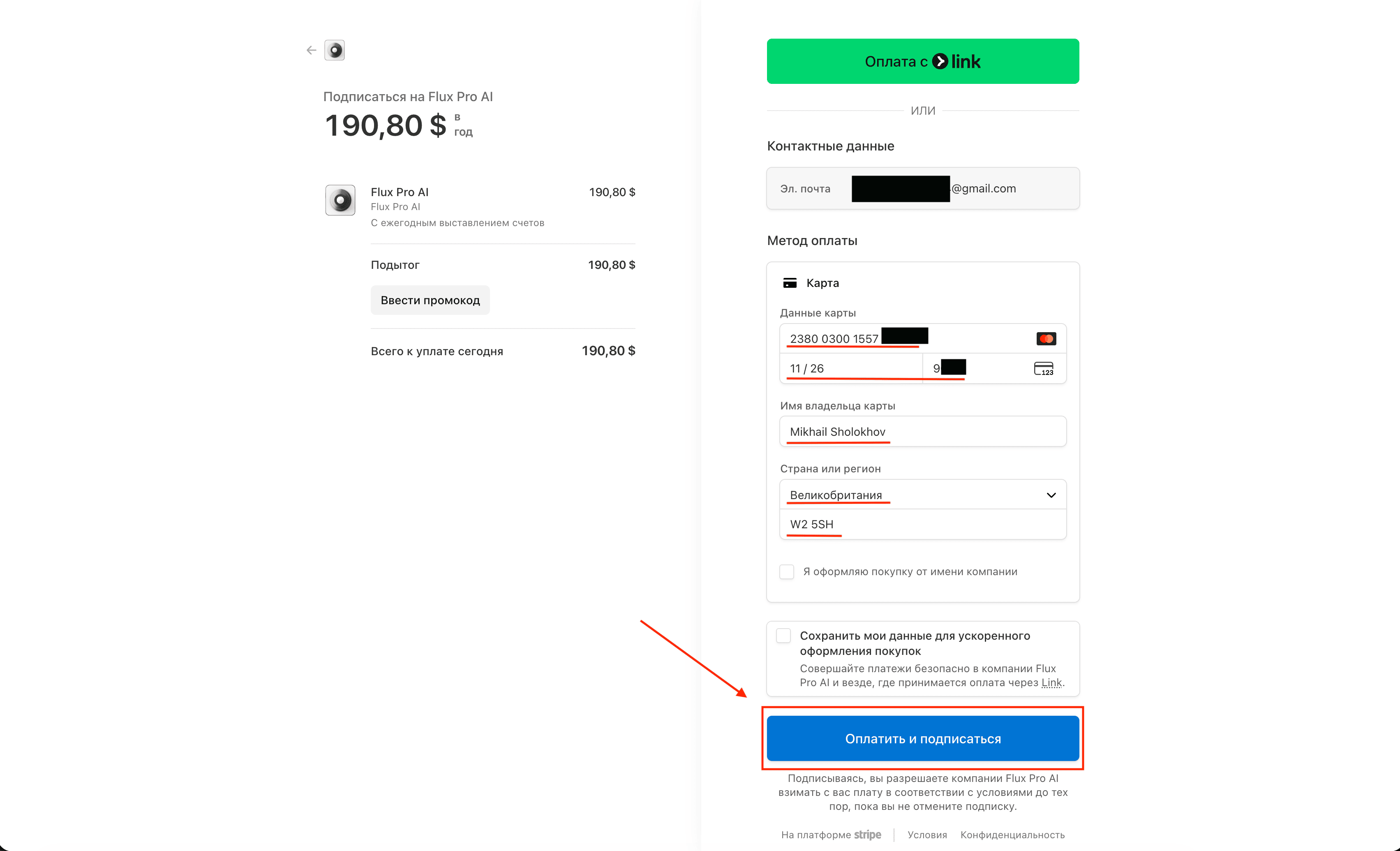Click the postal code field W2 5SH
Viewport: 1400px width, 851px height.
(923, 524)
